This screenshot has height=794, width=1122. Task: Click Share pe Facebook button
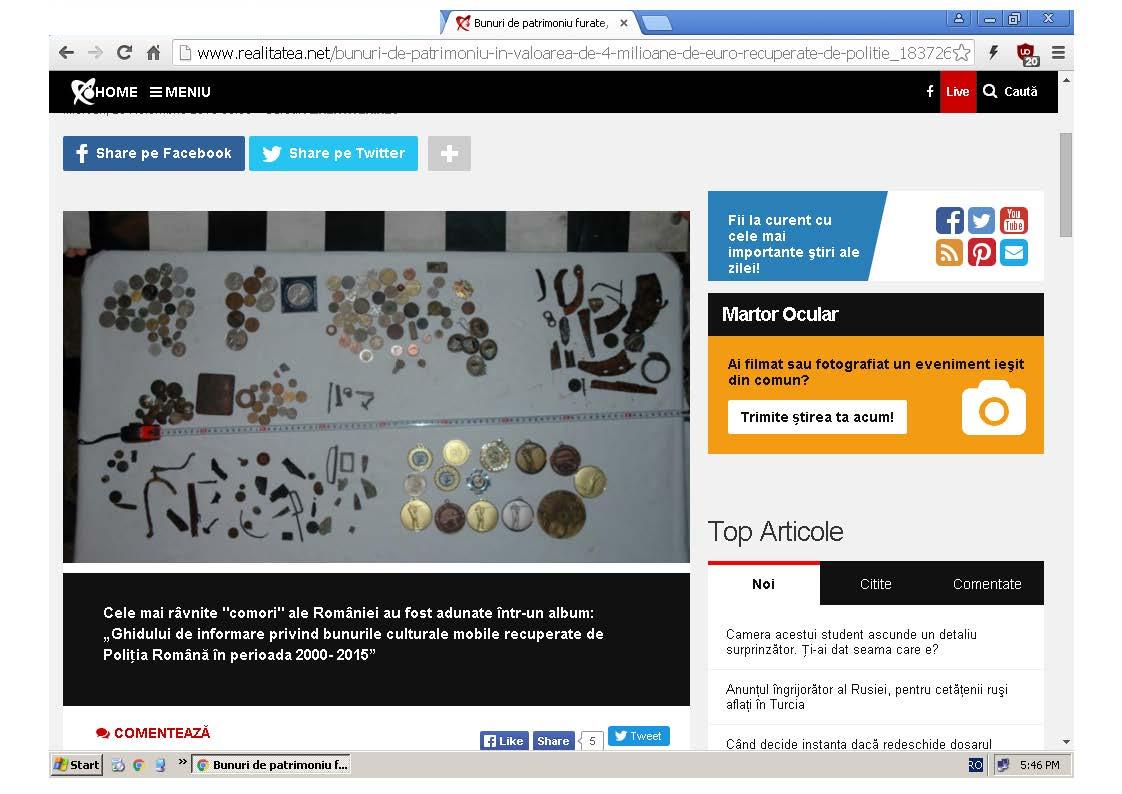coord(154,153)
